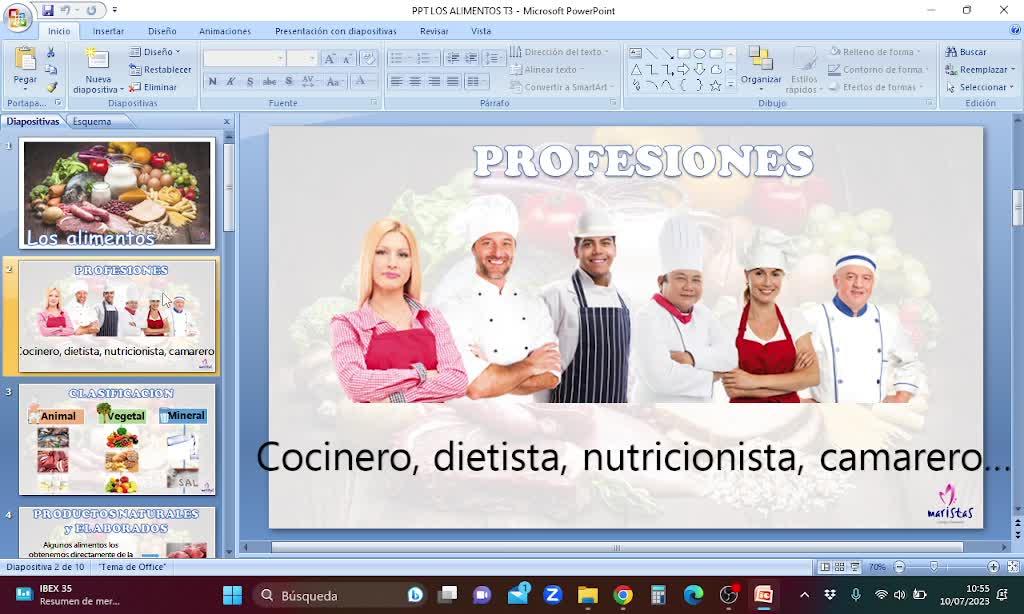Decrease font size with small A icon
Image resolution: width=1024 pixels, height=614 pixels.
(x=347, y=59)
